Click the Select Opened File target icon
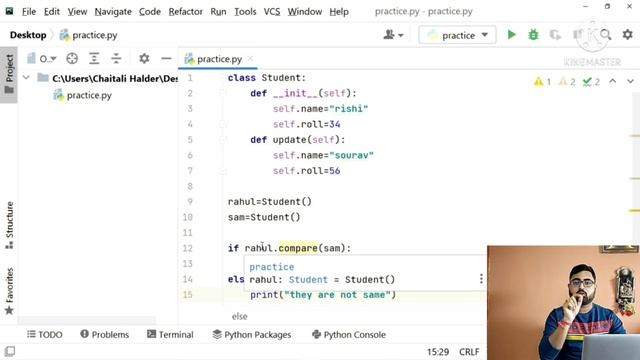This screenshot has height=360, width=640. point(72,59)
